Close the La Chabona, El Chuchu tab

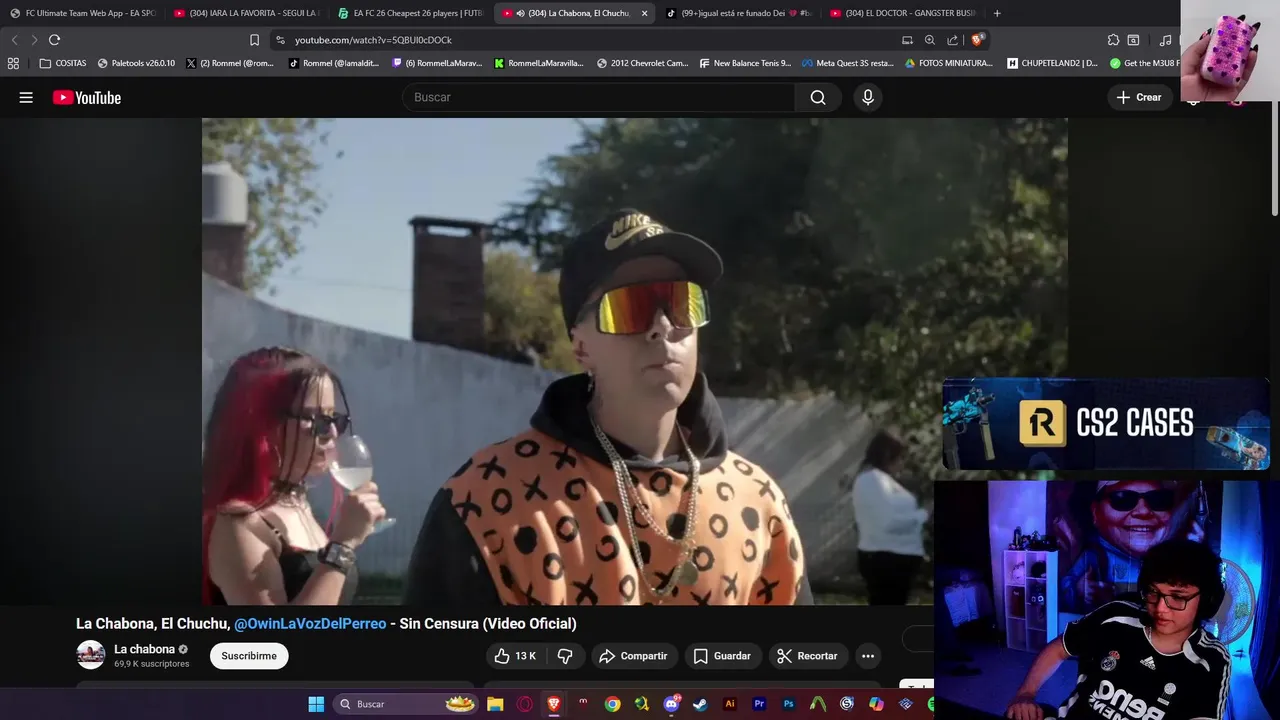pyautogui.click(x=644, y=13)
